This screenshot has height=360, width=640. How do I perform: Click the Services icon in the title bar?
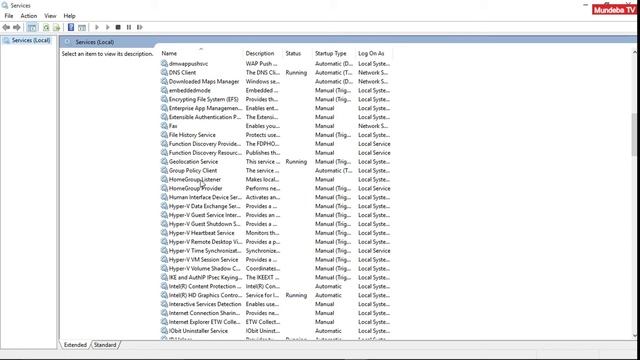5,5
